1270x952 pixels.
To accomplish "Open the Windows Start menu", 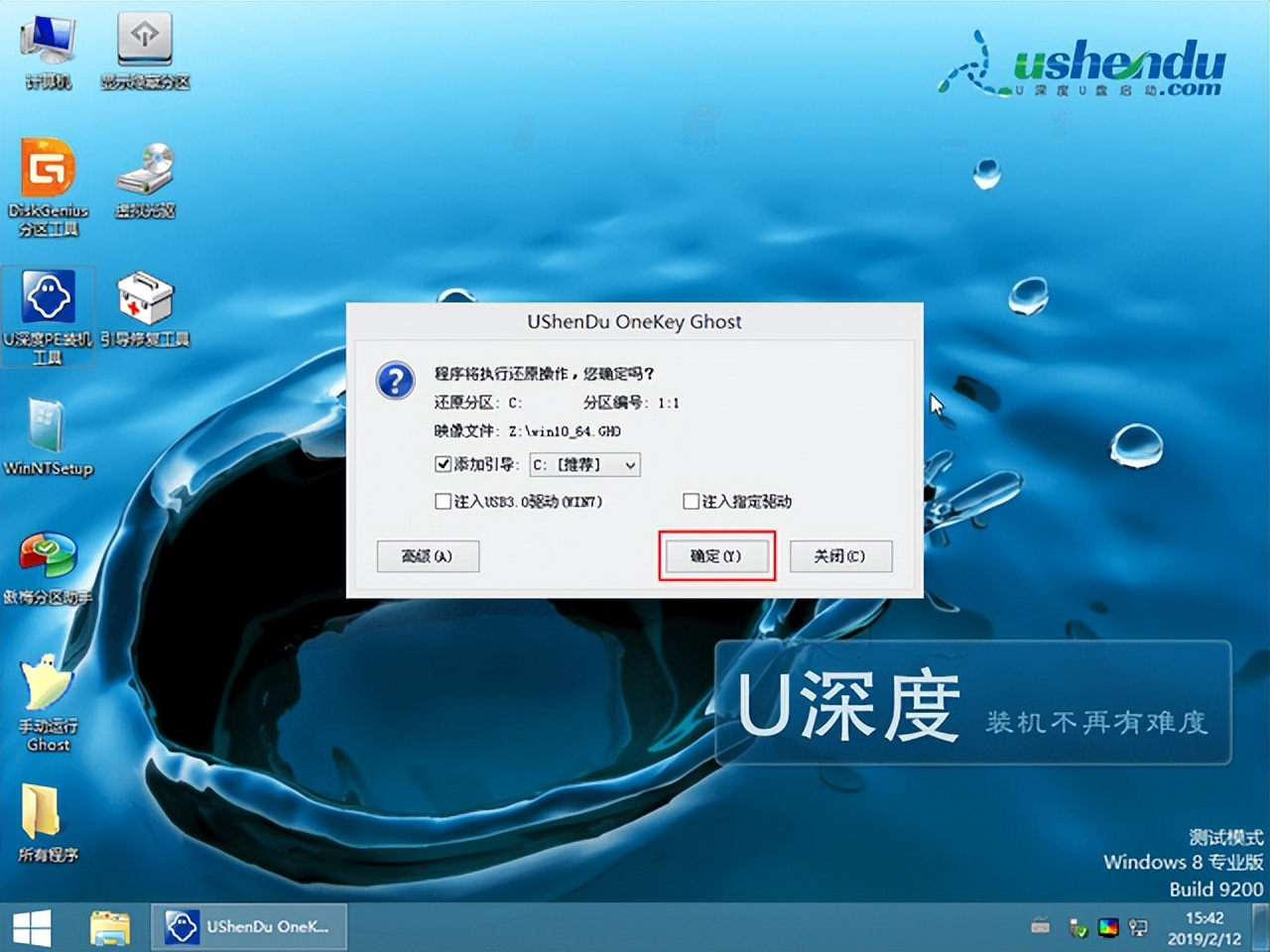I will point(33,926).
